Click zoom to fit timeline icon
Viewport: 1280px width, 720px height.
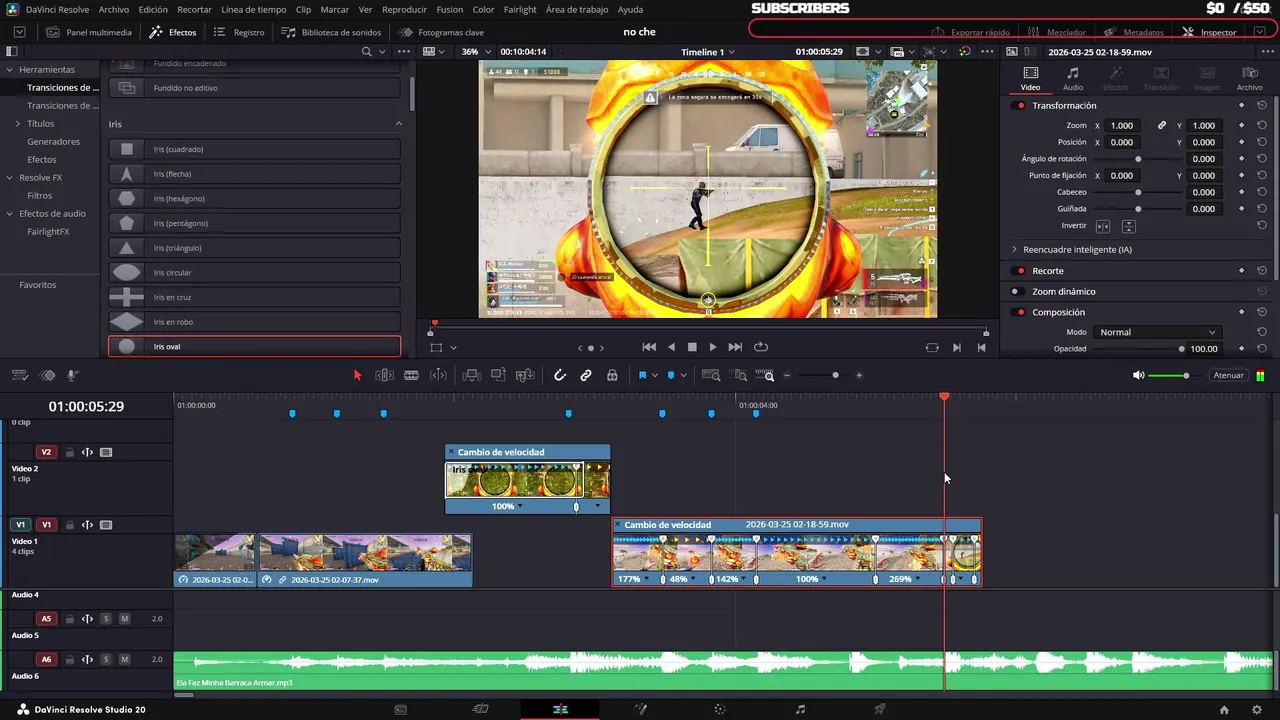(711, 375)
